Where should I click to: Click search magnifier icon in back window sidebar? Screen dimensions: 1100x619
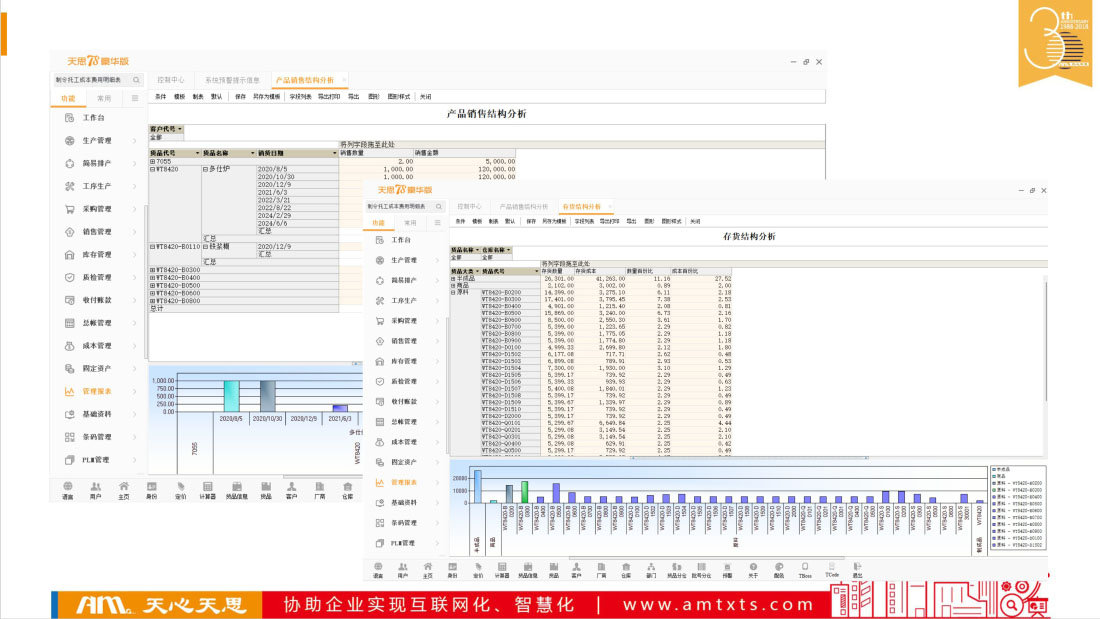136,79
